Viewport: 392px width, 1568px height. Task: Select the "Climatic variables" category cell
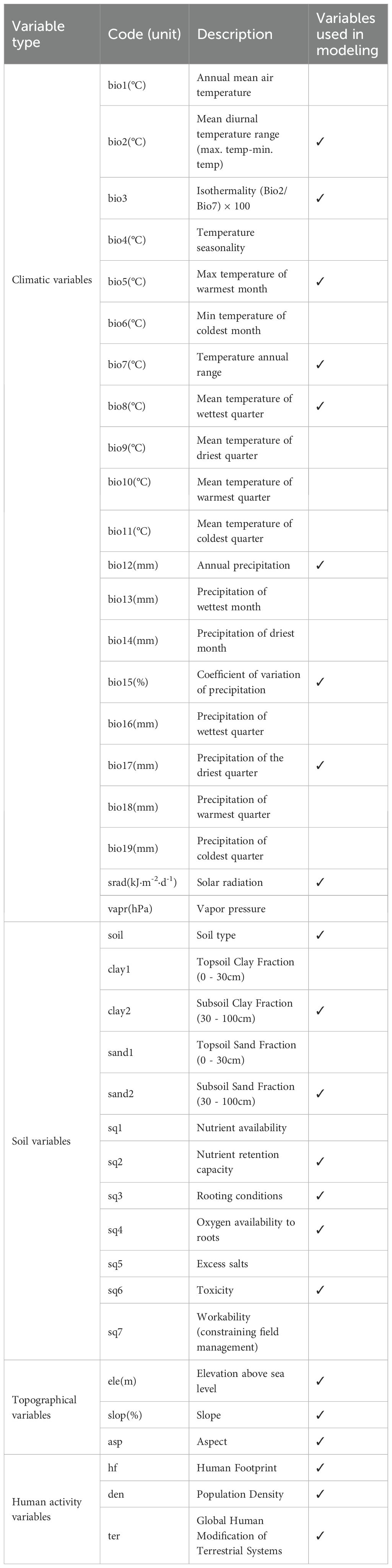(52, 280)
